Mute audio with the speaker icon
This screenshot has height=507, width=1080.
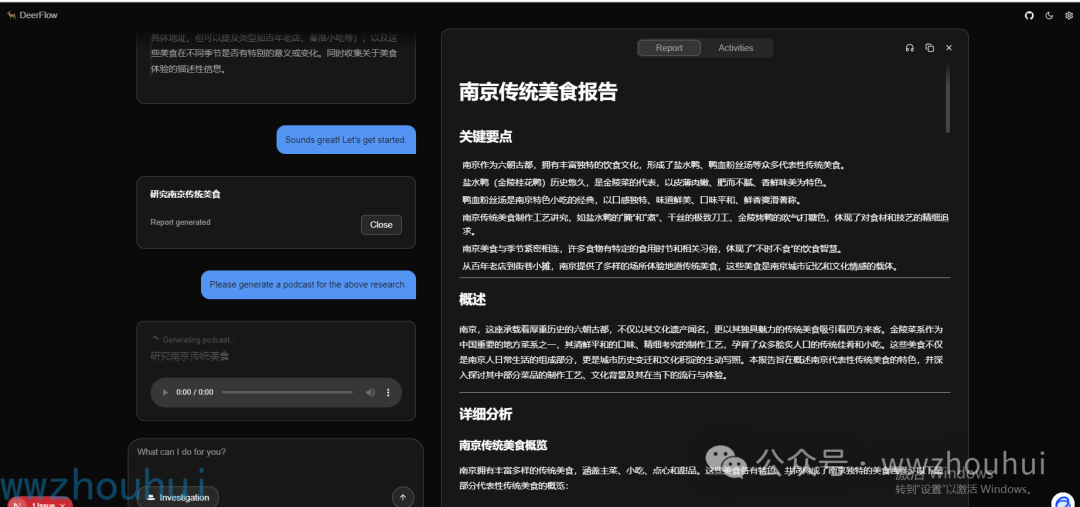[x=371, y=392]
